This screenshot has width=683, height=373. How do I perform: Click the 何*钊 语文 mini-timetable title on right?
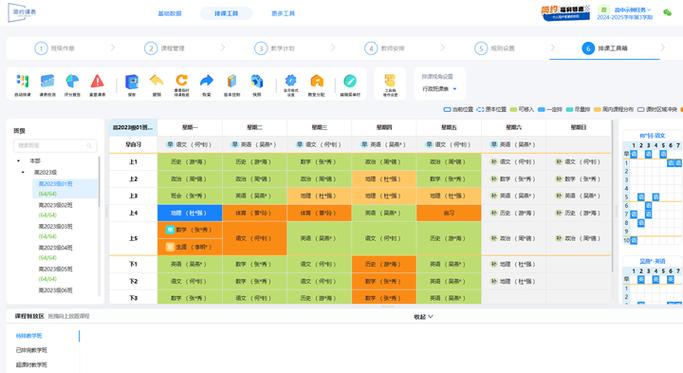coord(652,136)
